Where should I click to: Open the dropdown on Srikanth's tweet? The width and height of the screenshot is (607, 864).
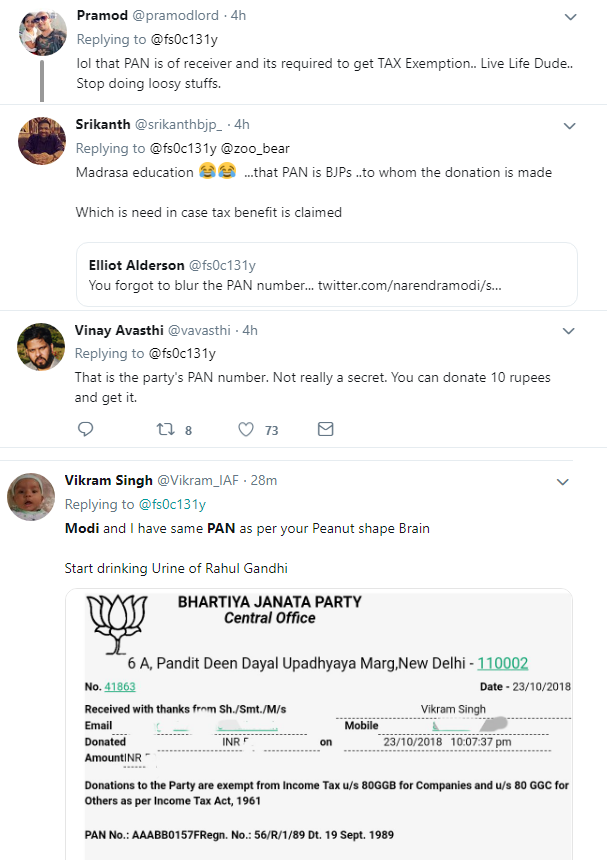570,126
